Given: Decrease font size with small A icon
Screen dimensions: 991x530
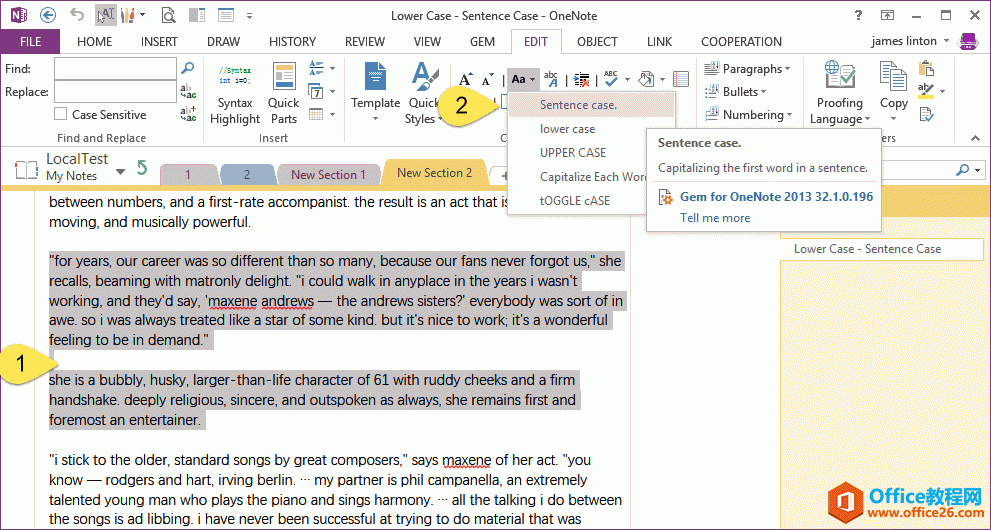Looking at the screenshot, I should (486, 80).
